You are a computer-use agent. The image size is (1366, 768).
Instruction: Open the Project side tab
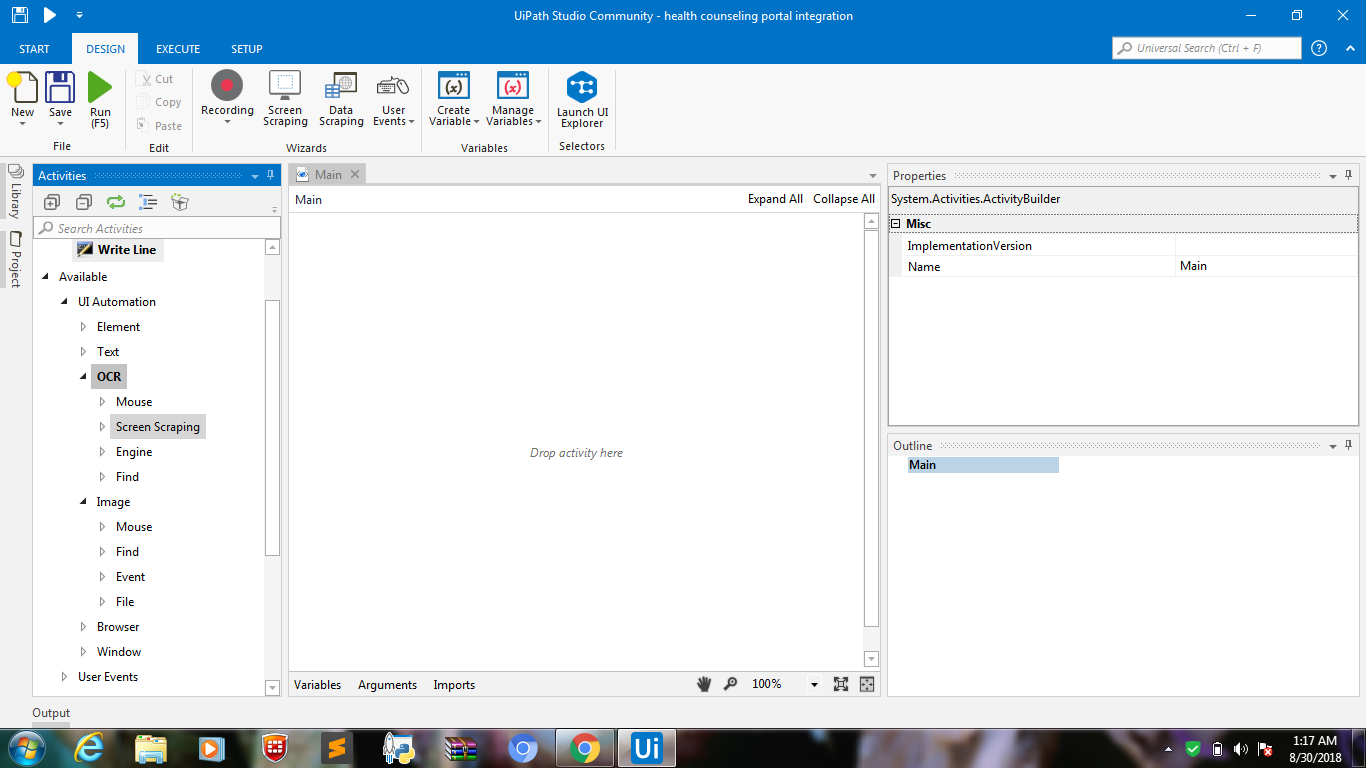click(x=15, y=260)
